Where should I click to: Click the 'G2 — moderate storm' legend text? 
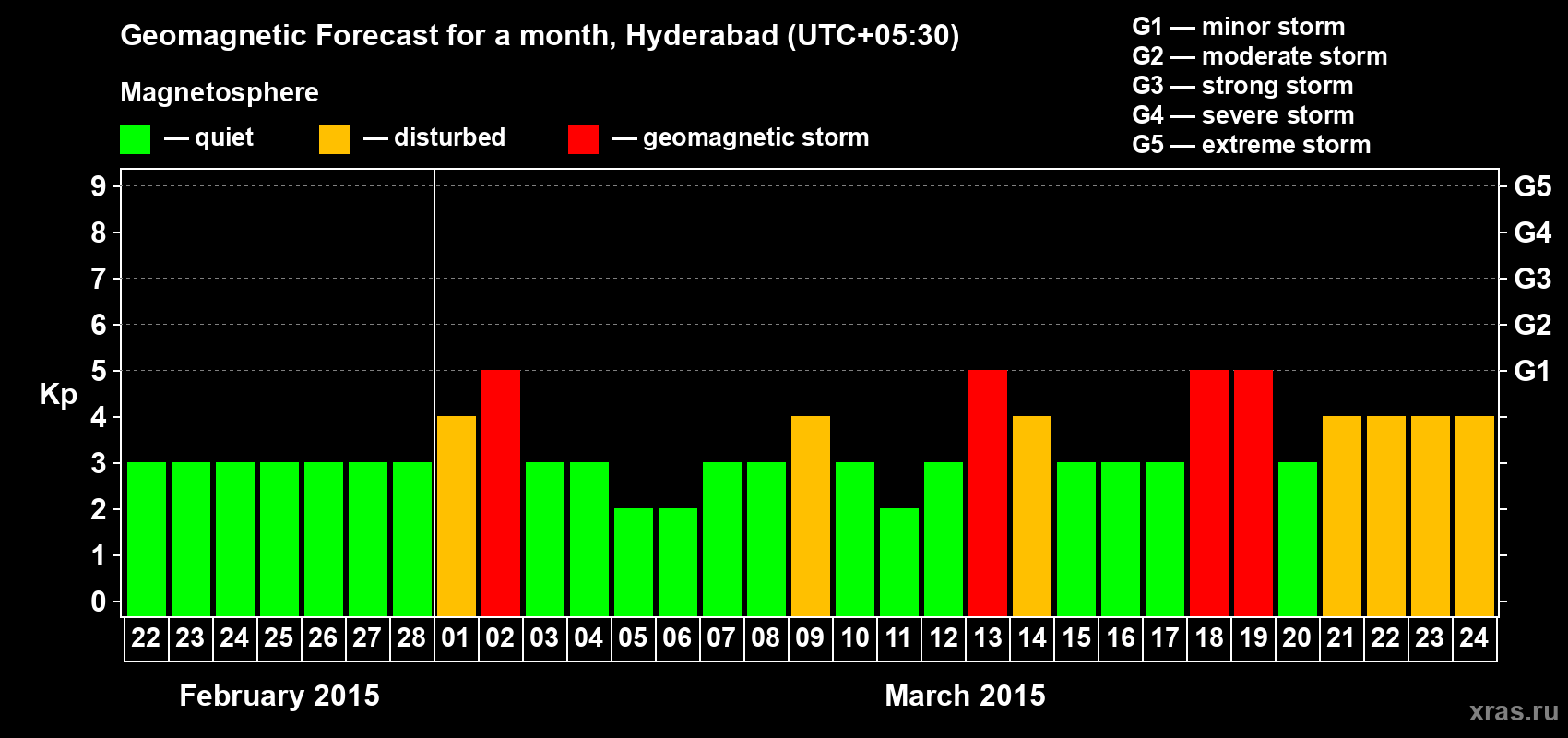1260,56
